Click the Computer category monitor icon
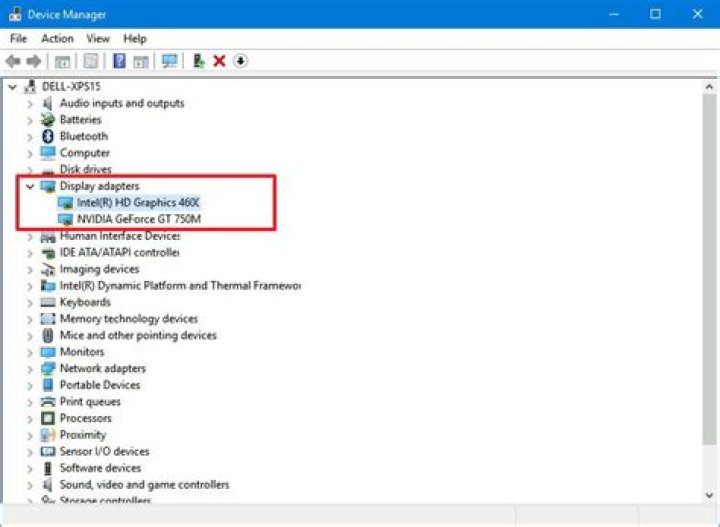The image size is (720, 527). (x=48, y=152)
